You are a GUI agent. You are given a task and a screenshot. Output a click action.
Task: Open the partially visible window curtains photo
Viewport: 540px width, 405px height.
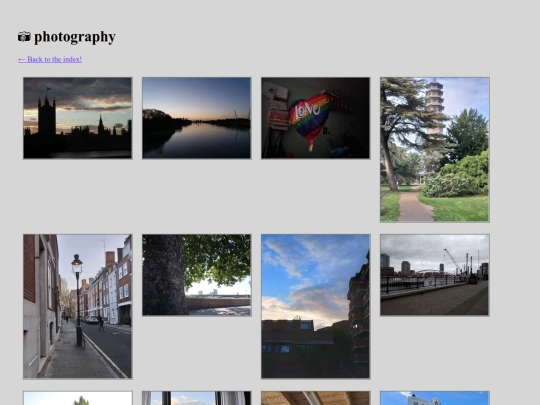(197, 398)
